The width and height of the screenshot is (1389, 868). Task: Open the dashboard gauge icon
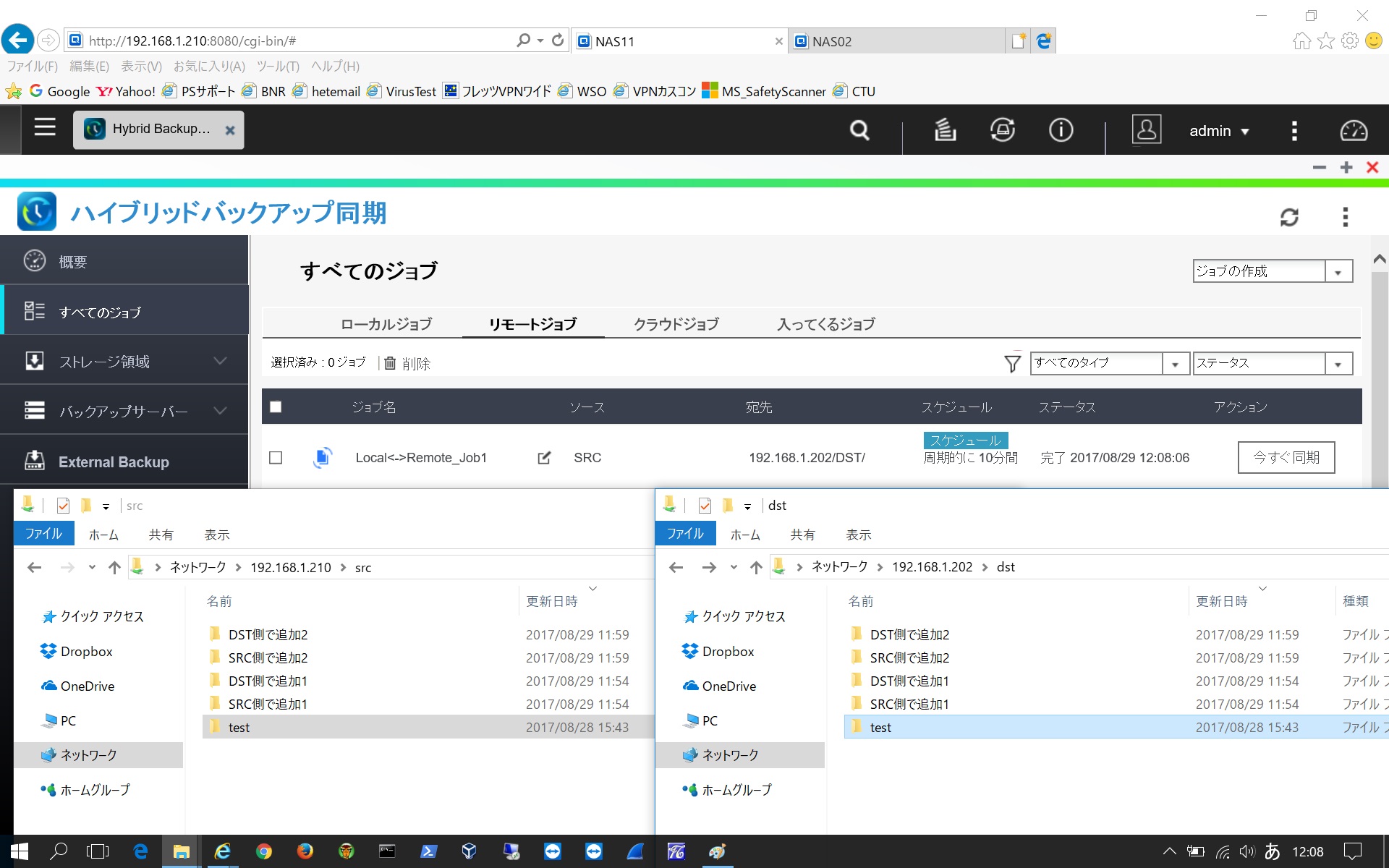point(1354,130)
